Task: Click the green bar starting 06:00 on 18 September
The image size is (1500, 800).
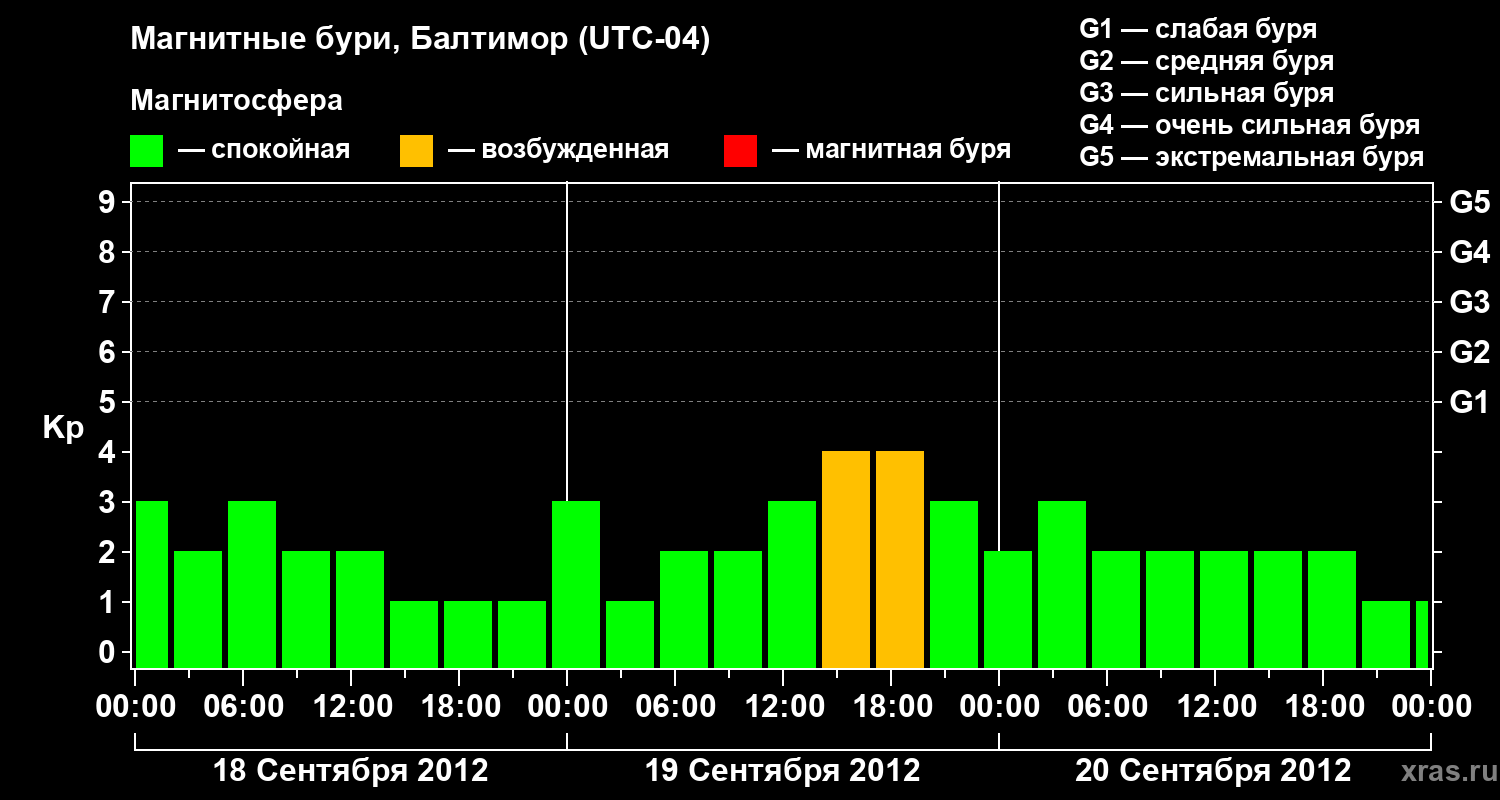Action: [x=252, y=585]
